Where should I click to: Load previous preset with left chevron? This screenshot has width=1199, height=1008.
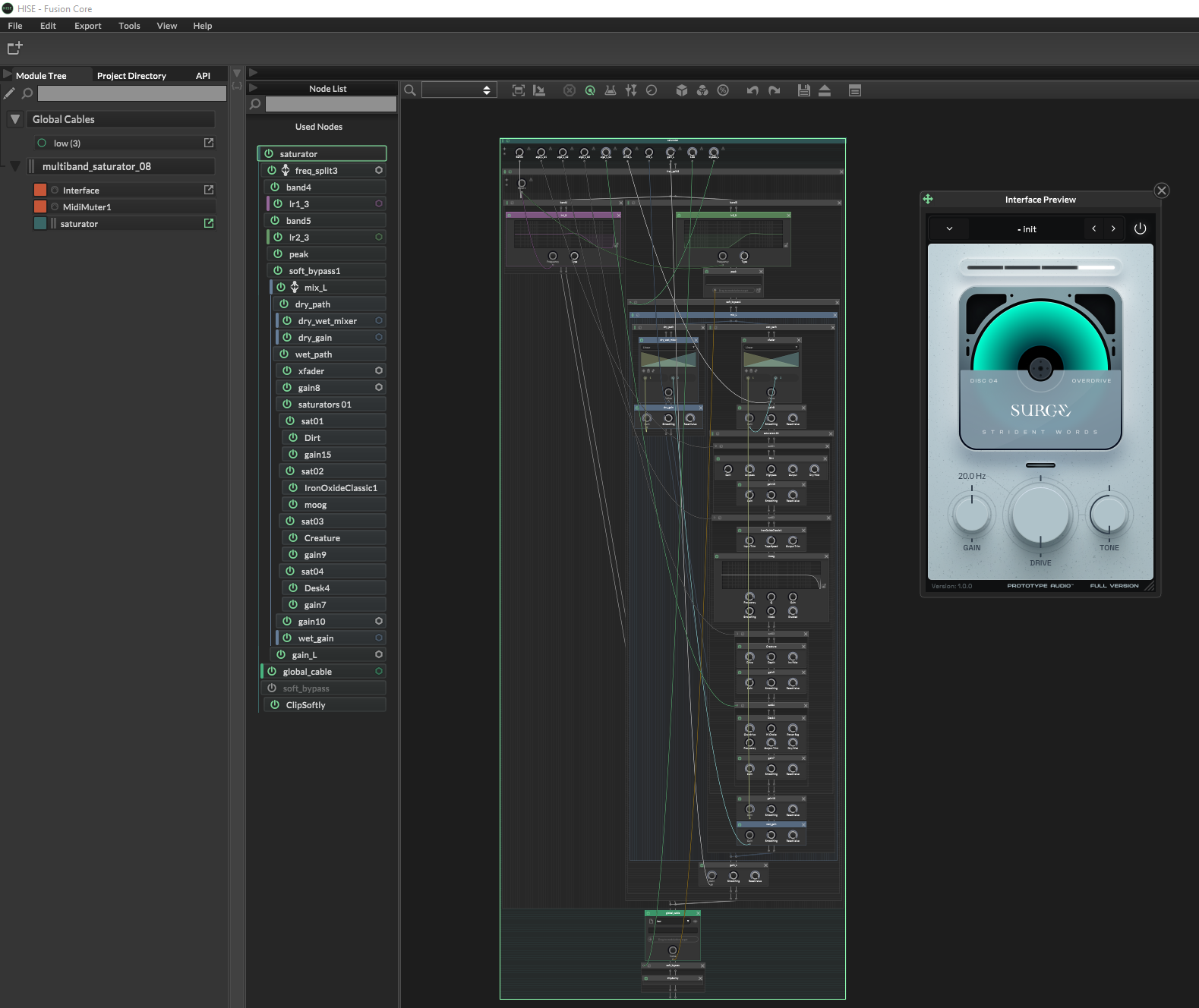pyautogui.click(x=1093, y=228)
